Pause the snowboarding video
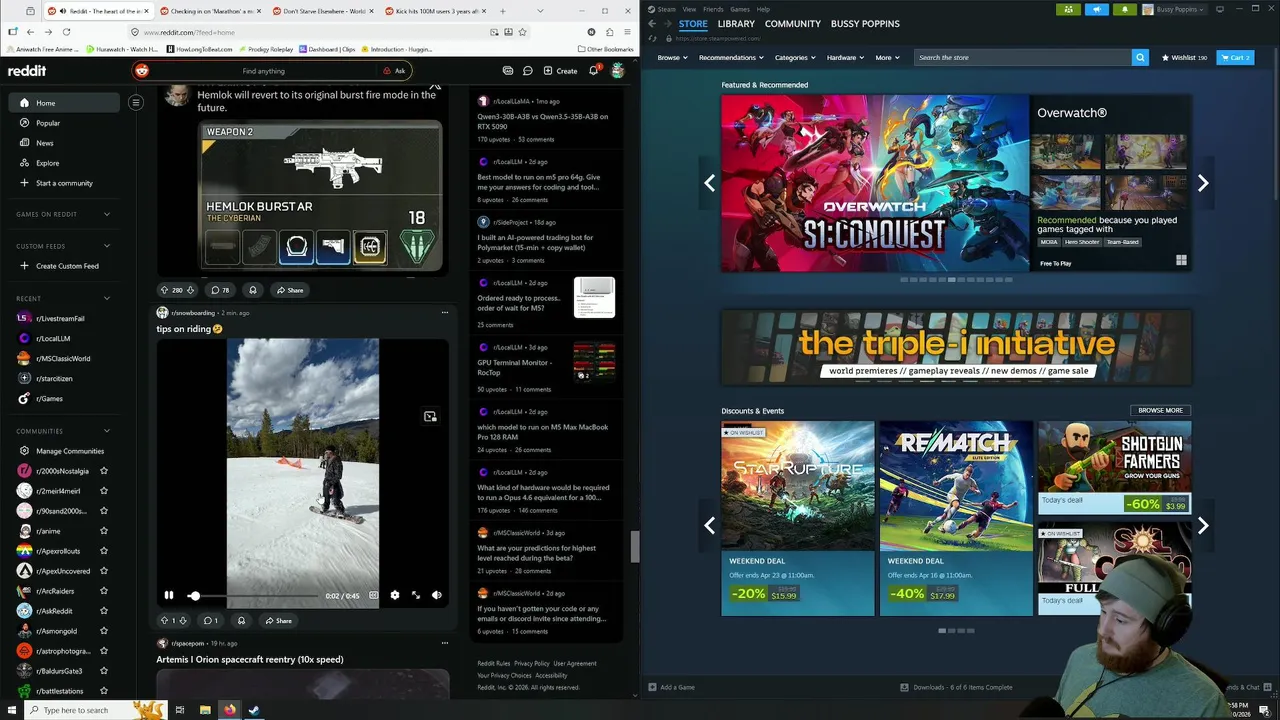Screen dimensions: 1280x720 coord(169,595)
